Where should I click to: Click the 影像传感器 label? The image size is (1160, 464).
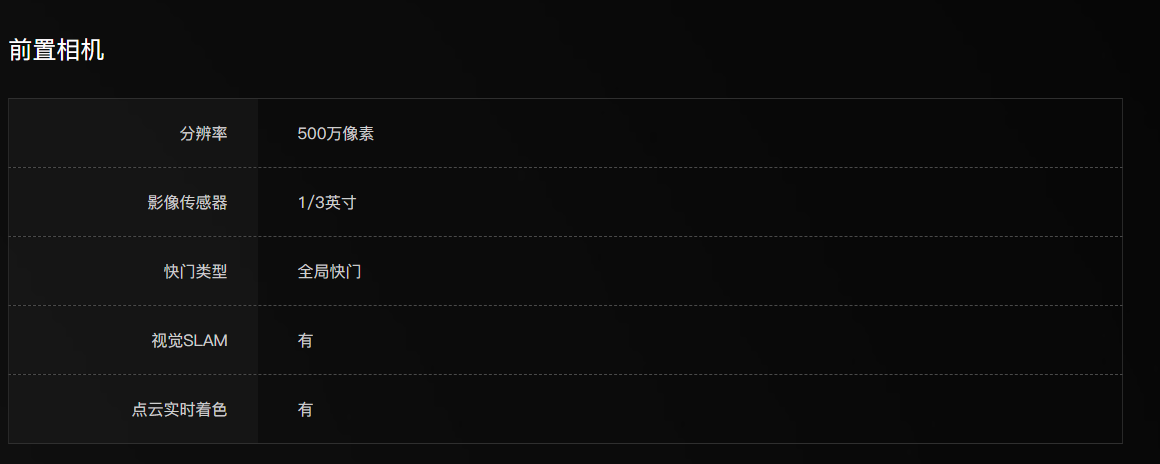[187, 203]
